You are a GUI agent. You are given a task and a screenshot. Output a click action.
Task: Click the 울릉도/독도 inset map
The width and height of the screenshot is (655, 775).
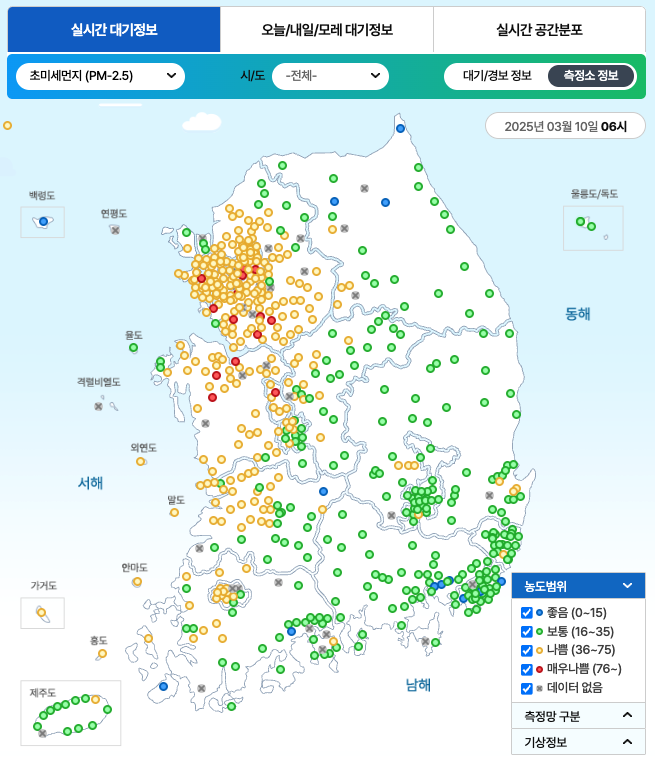click(x=593, y=228)
